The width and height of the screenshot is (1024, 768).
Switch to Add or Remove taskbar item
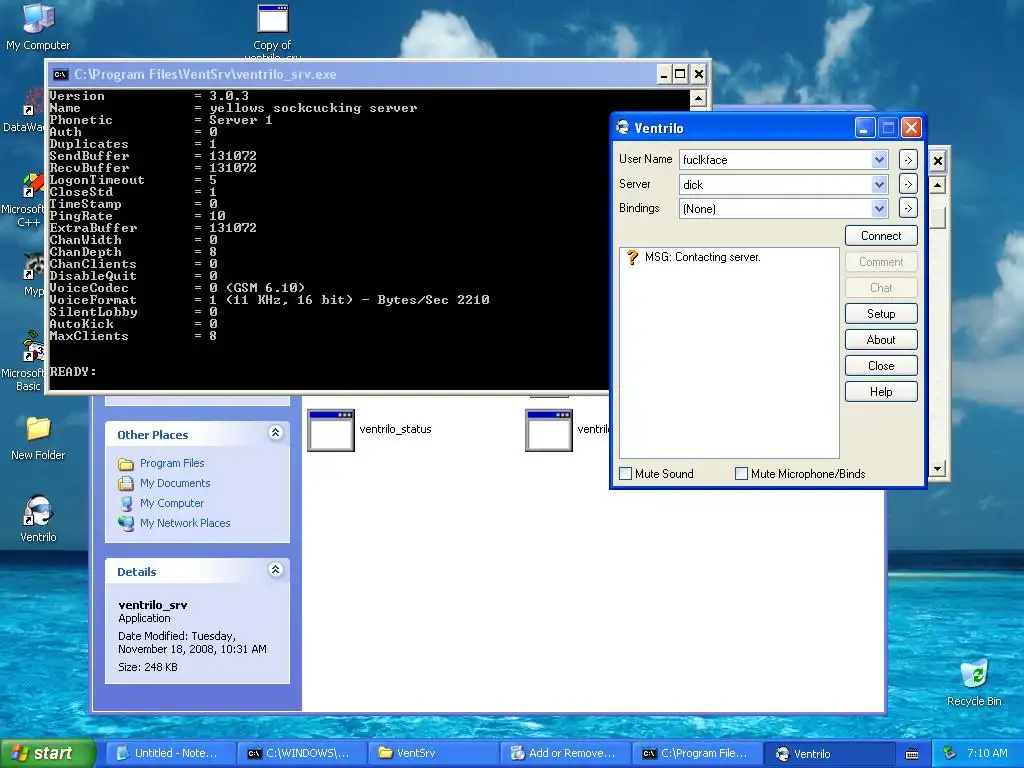click(564, 753)
